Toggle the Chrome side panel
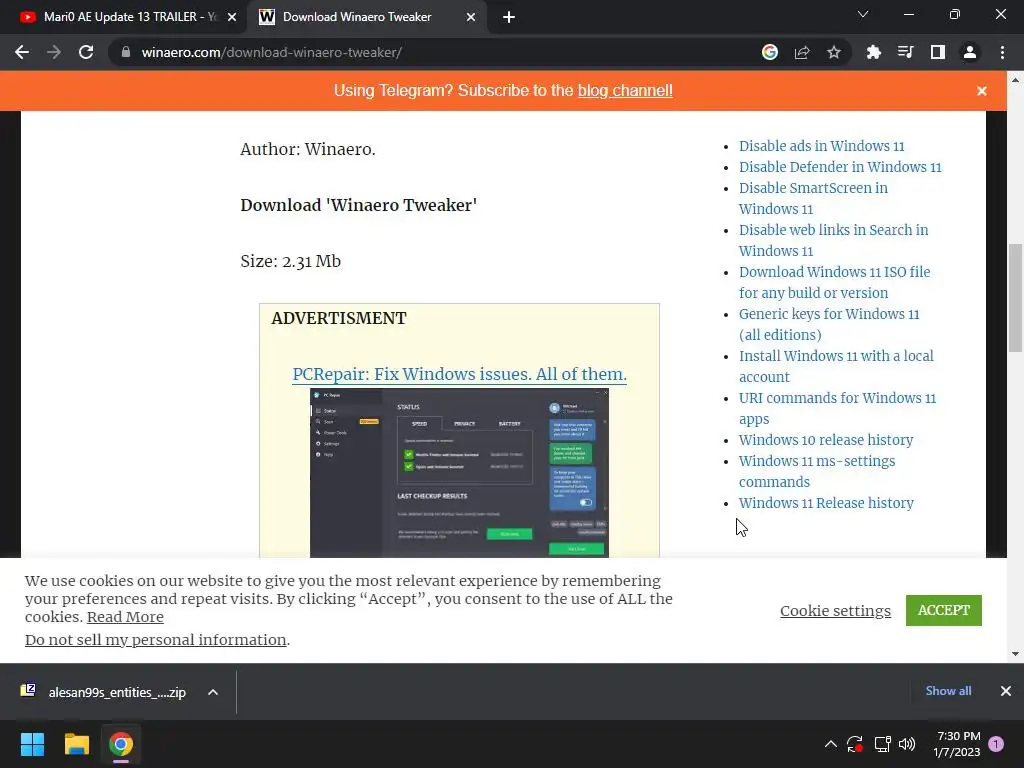The height and width of the screenshot is (768, 1024). coord(938,52)
